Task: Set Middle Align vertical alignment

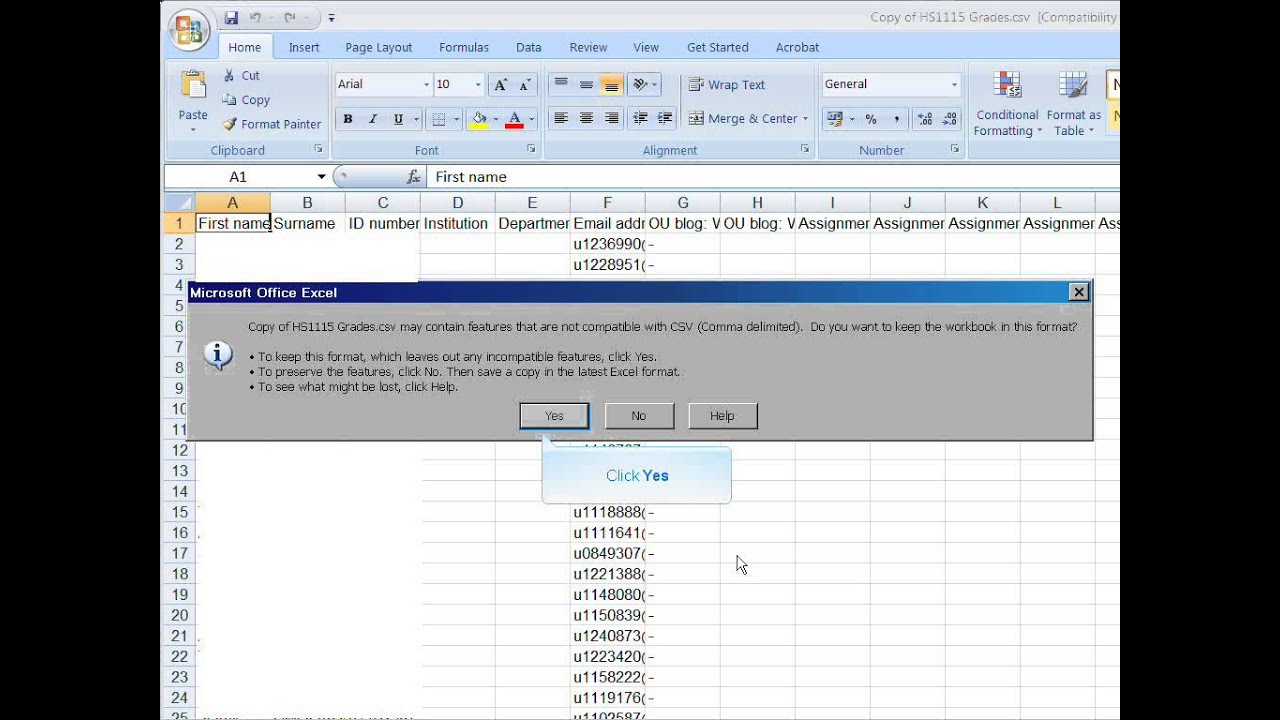Action: pyautogui.click(x=586, y=85)
